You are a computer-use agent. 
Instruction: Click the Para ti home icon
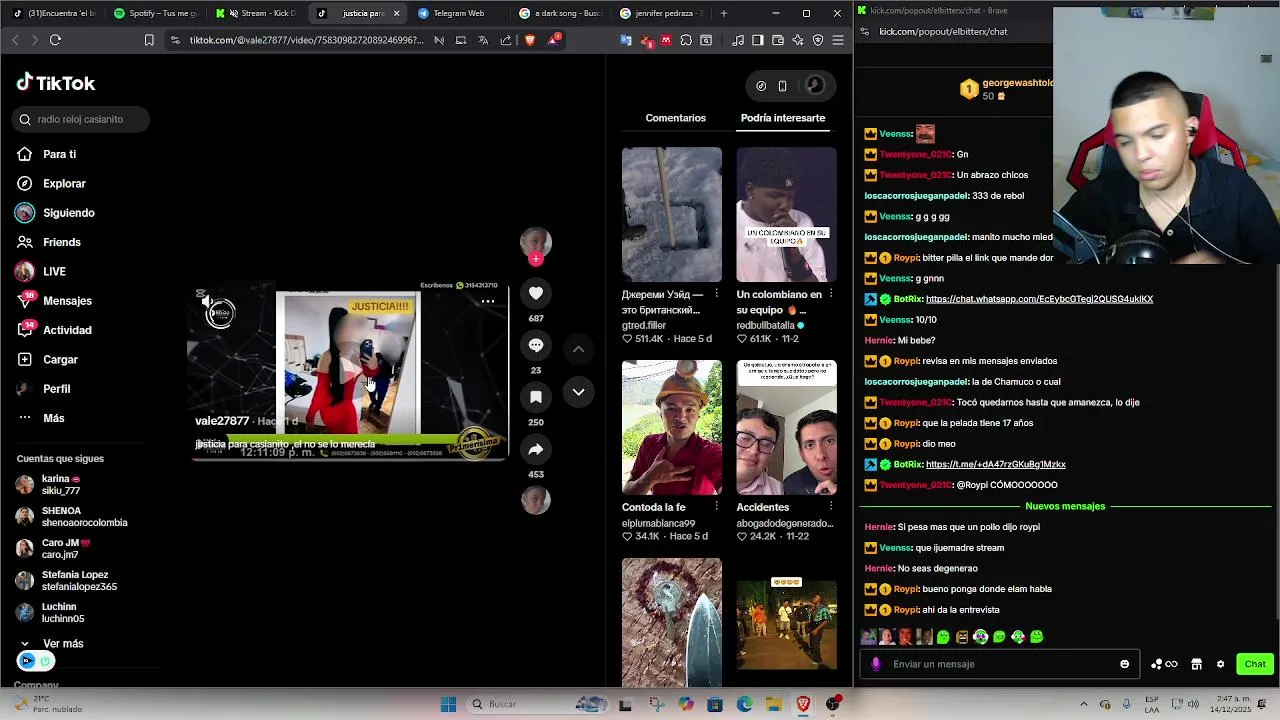[x=25, y=154]
